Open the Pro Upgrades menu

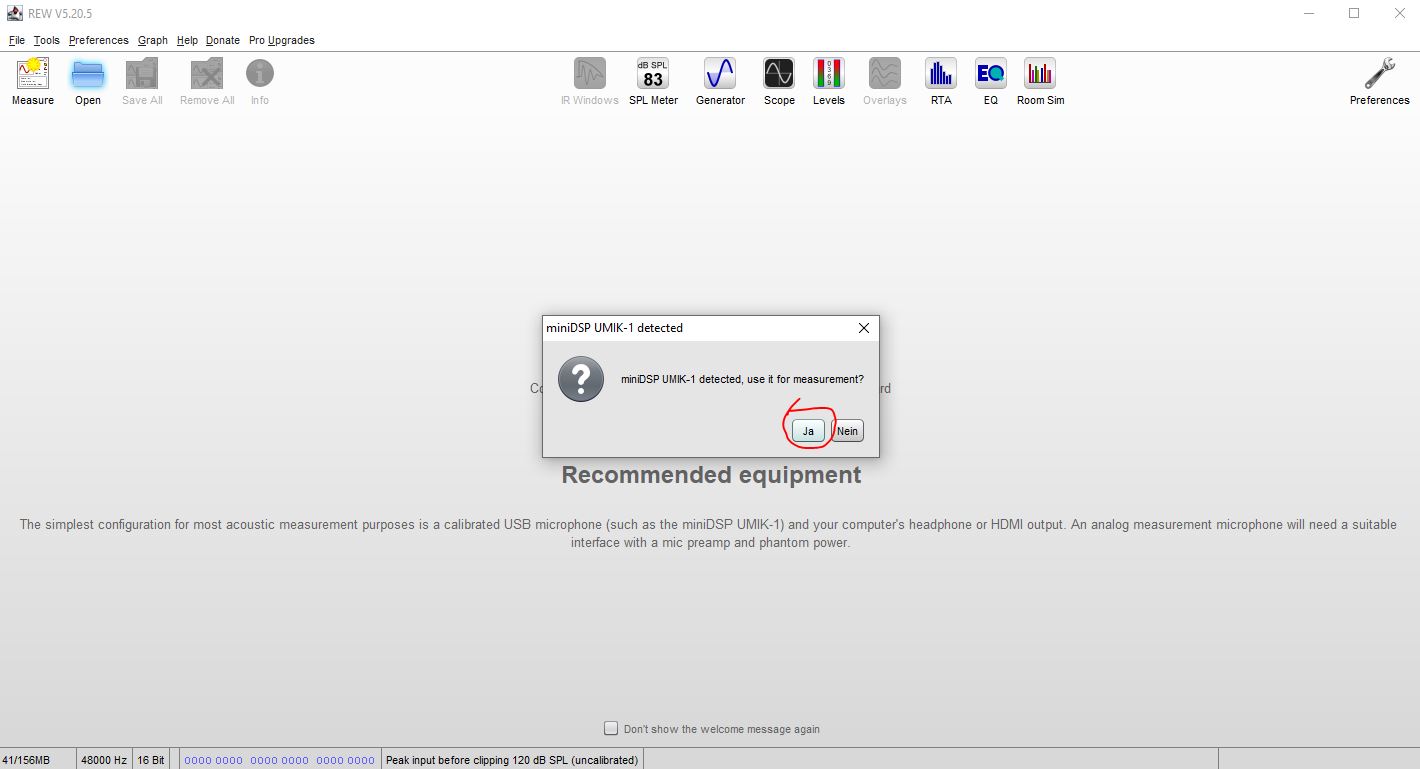tap(282, 40)
